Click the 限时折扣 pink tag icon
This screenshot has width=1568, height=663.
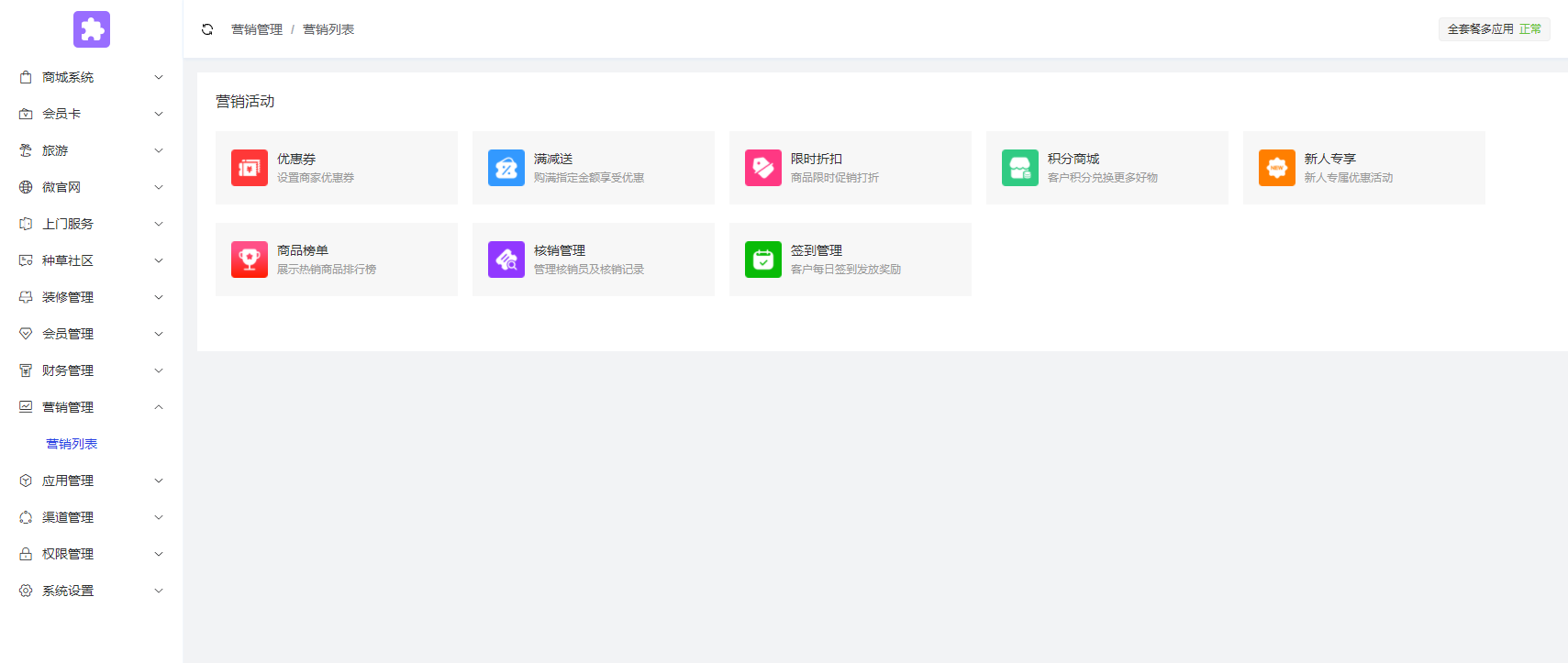pyautogui.click(x=763, y=168)
